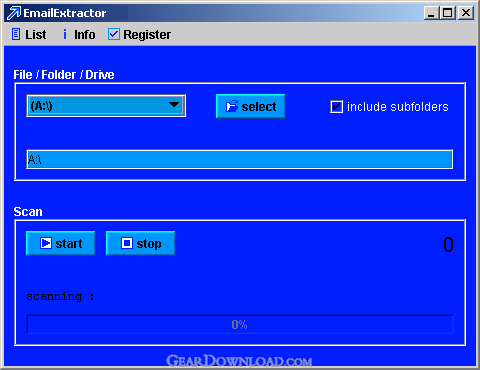Click the 'scanning :' status text

tap(60, 296)
